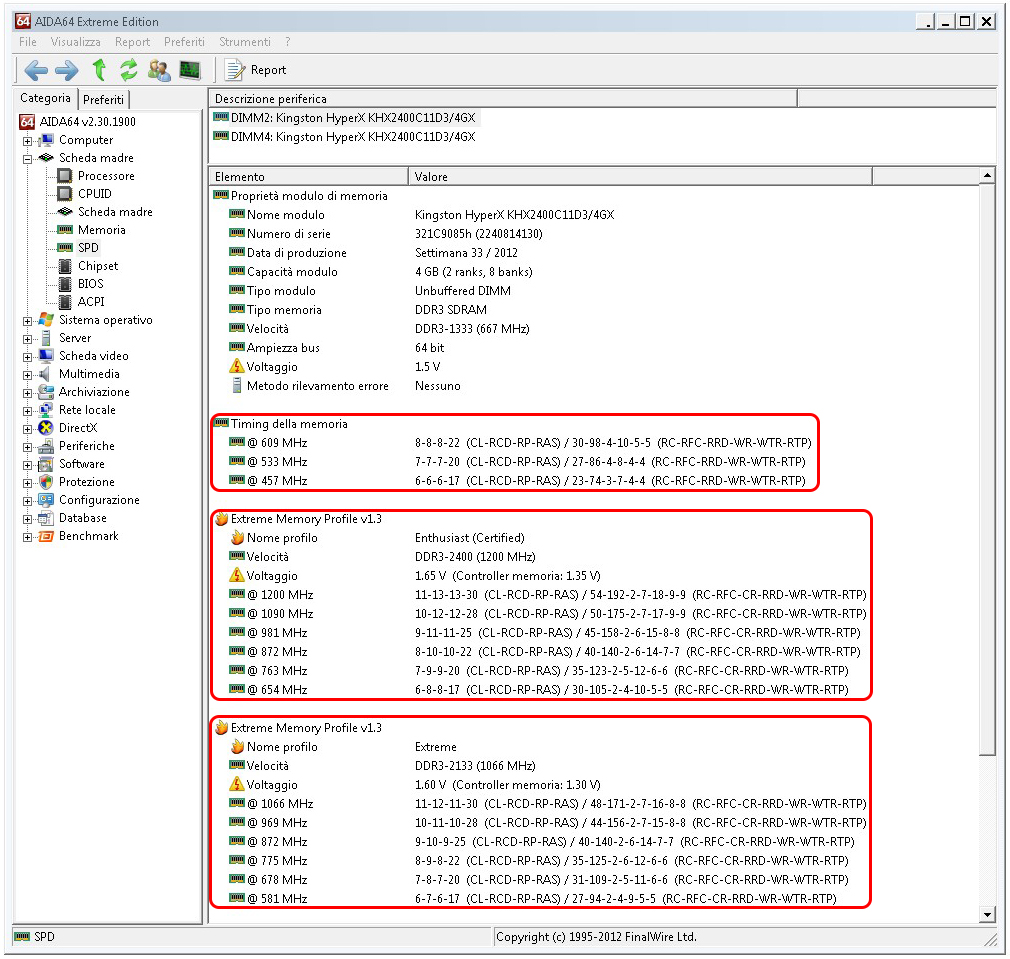Image resolution: width=1010 pixels, height=959 pixels.
Task: Expand the Archiviazione tree node
Action: click(x=27, y=393)
